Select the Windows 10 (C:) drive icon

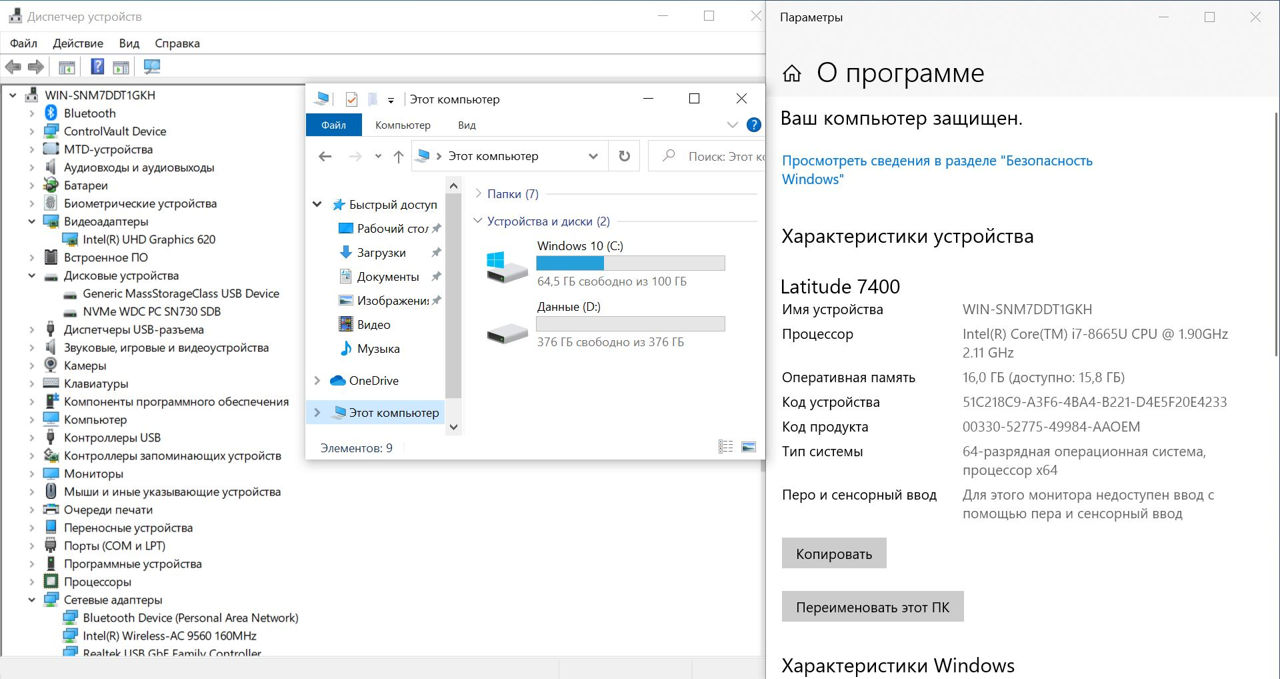point(506,267)
